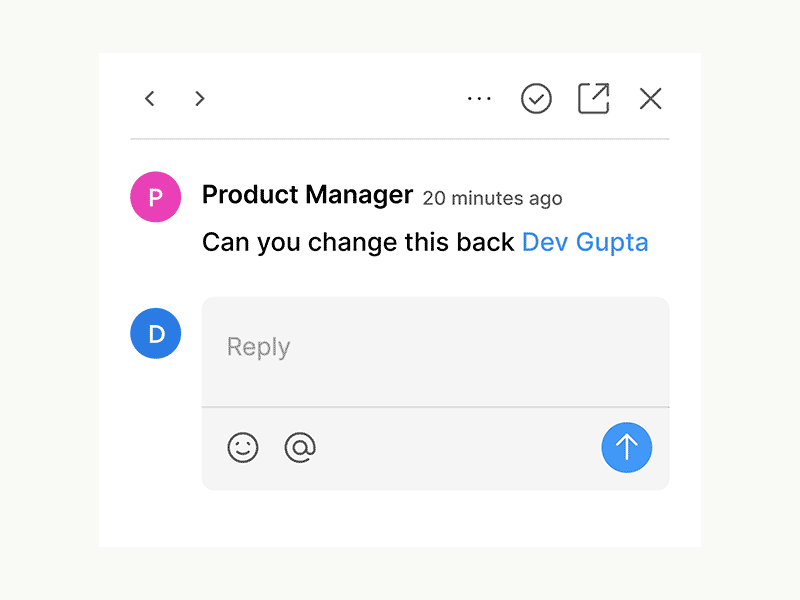The width and height of the screenshot is (800, 600).
Task: Send the reply with the arrow button
Action: [627, 448]
